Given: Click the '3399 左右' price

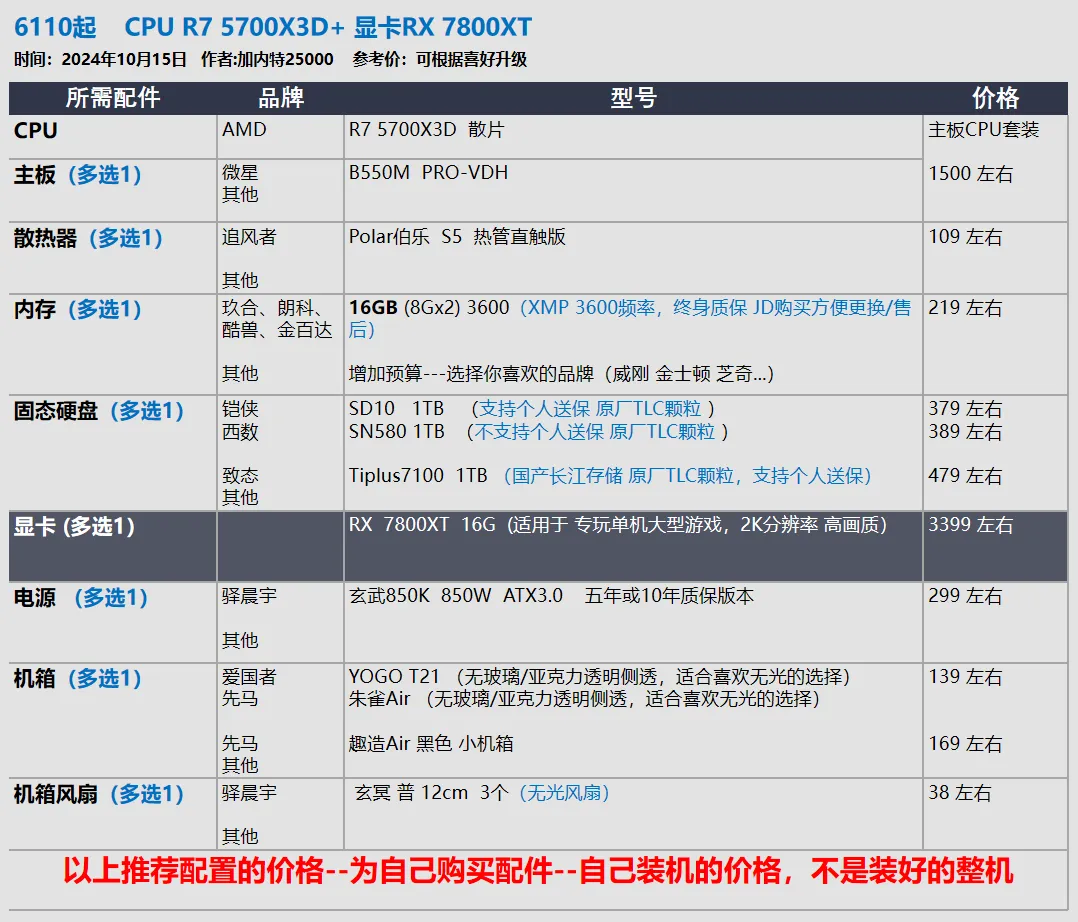Looking at the screenshot, I should [971, 525].
